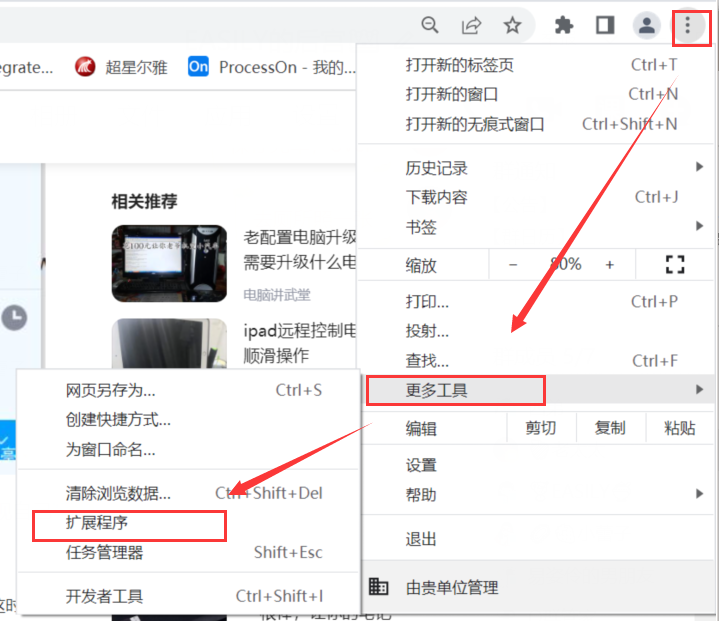The image size is (719, 621).
Task: Increase zoom with the plus button
Action: [609, 265]
